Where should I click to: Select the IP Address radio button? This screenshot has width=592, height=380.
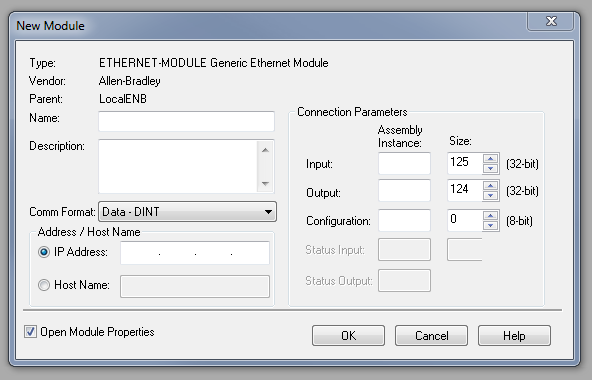pos(44,252)
